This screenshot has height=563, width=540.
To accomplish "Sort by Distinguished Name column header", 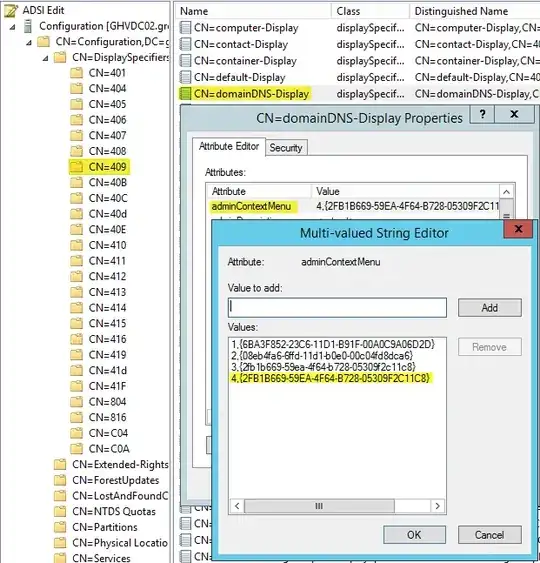I will click(474, 11).
